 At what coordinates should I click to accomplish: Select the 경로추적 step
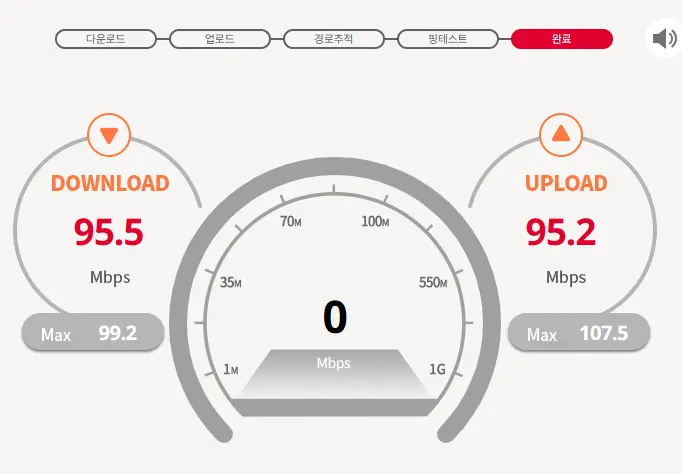coord(334,39)
